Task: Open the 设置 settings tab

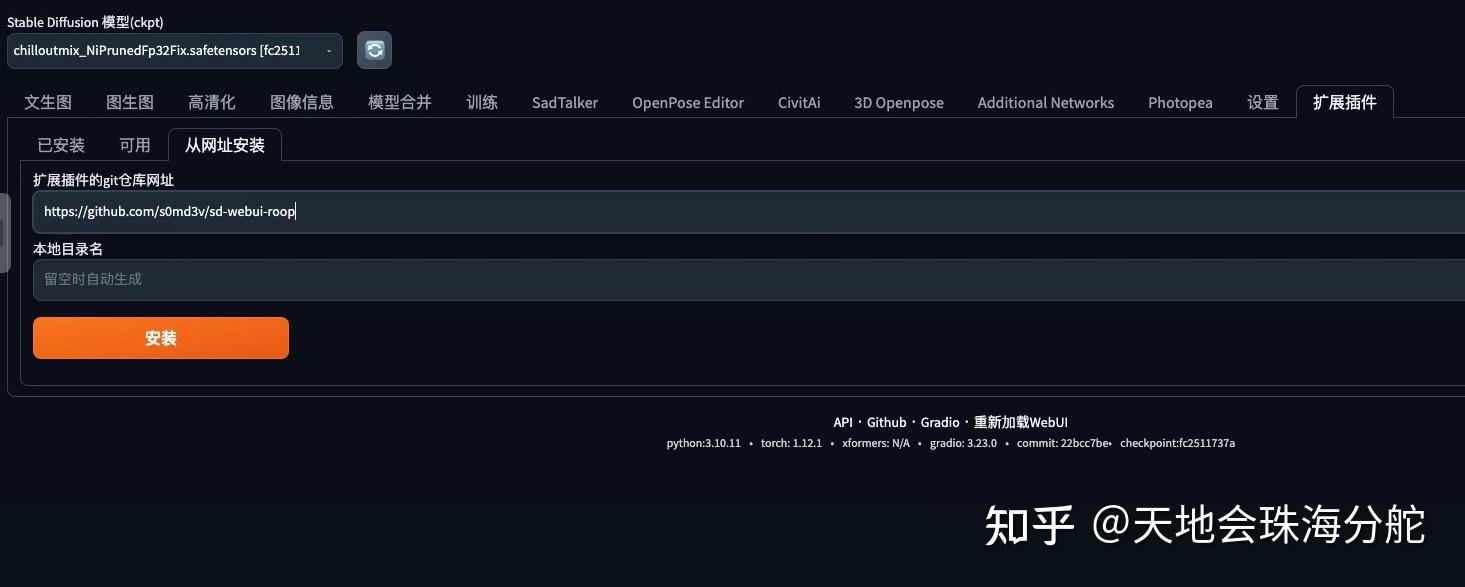Action: tap(1261, 101)
